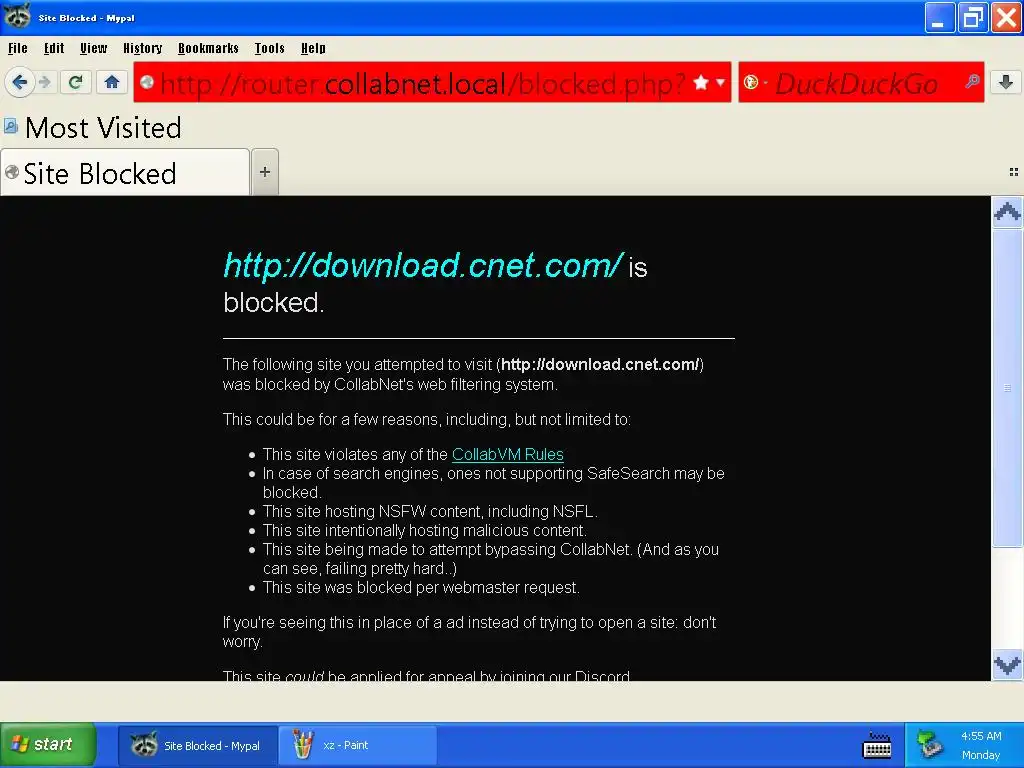Image resolution: width=1024 pixels, height=768 pixels.
Task: Go to the home page icon
Action: (112, 82)
